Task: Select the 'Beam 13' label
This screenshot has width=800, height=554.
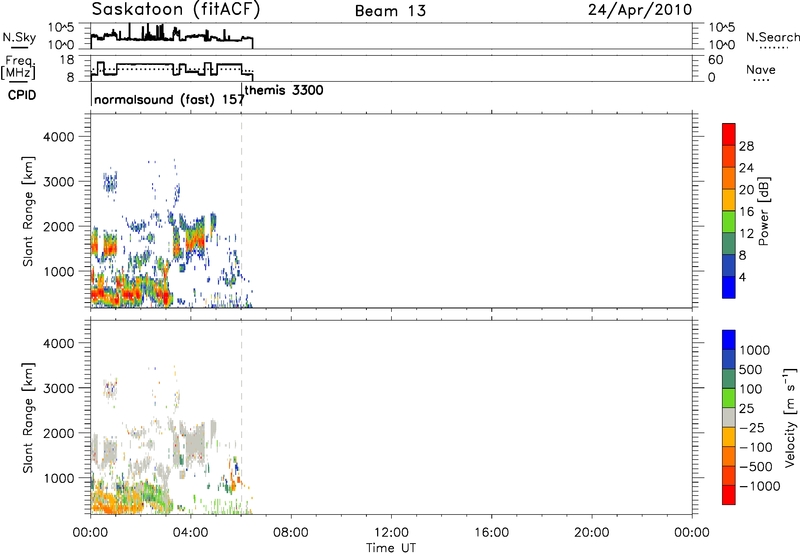Action: tap(390, 11)
